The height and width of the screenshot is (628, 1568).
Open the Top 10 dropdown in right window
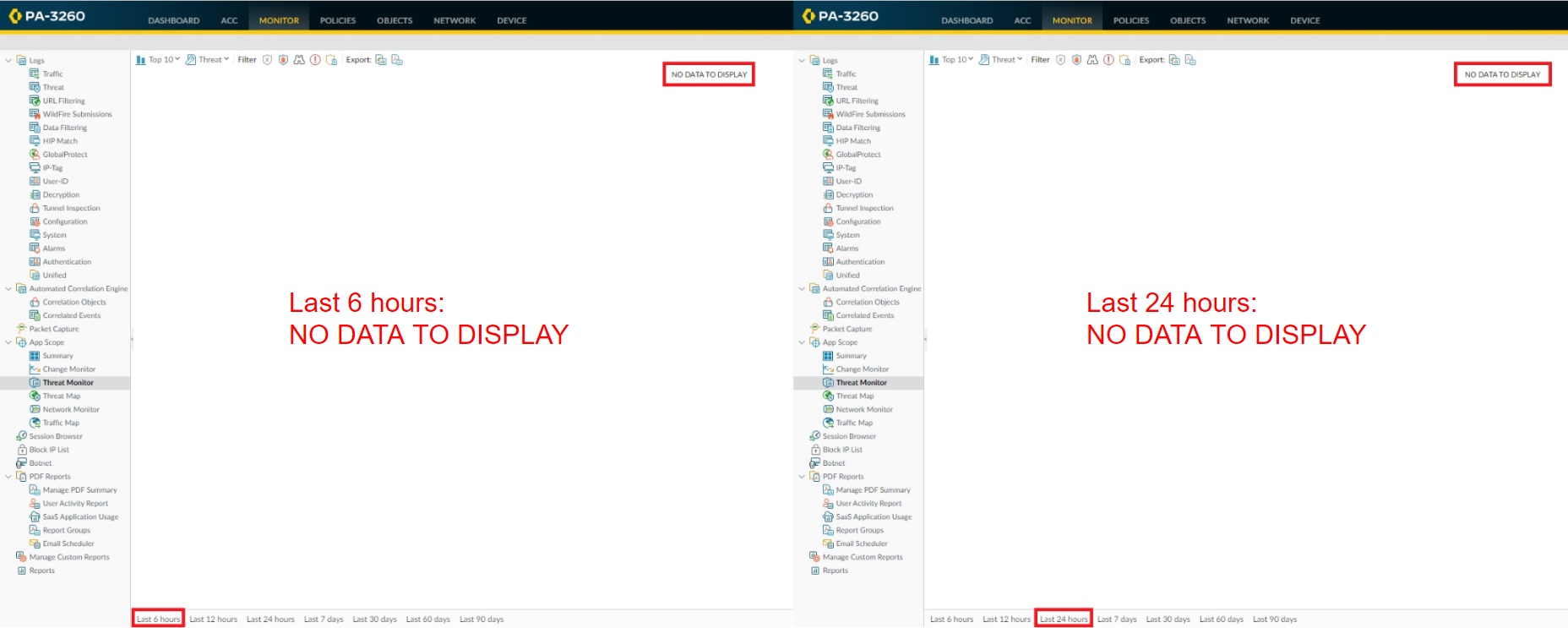(x=951, y=60)
